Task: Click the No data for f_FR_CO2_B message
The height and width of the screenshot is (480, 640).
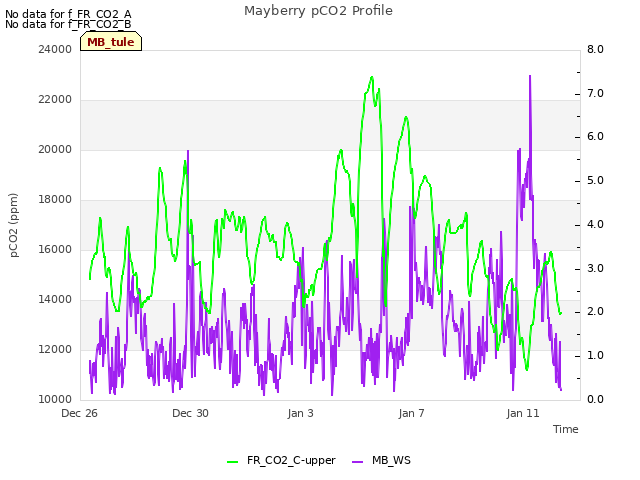Action: point(68,24)
